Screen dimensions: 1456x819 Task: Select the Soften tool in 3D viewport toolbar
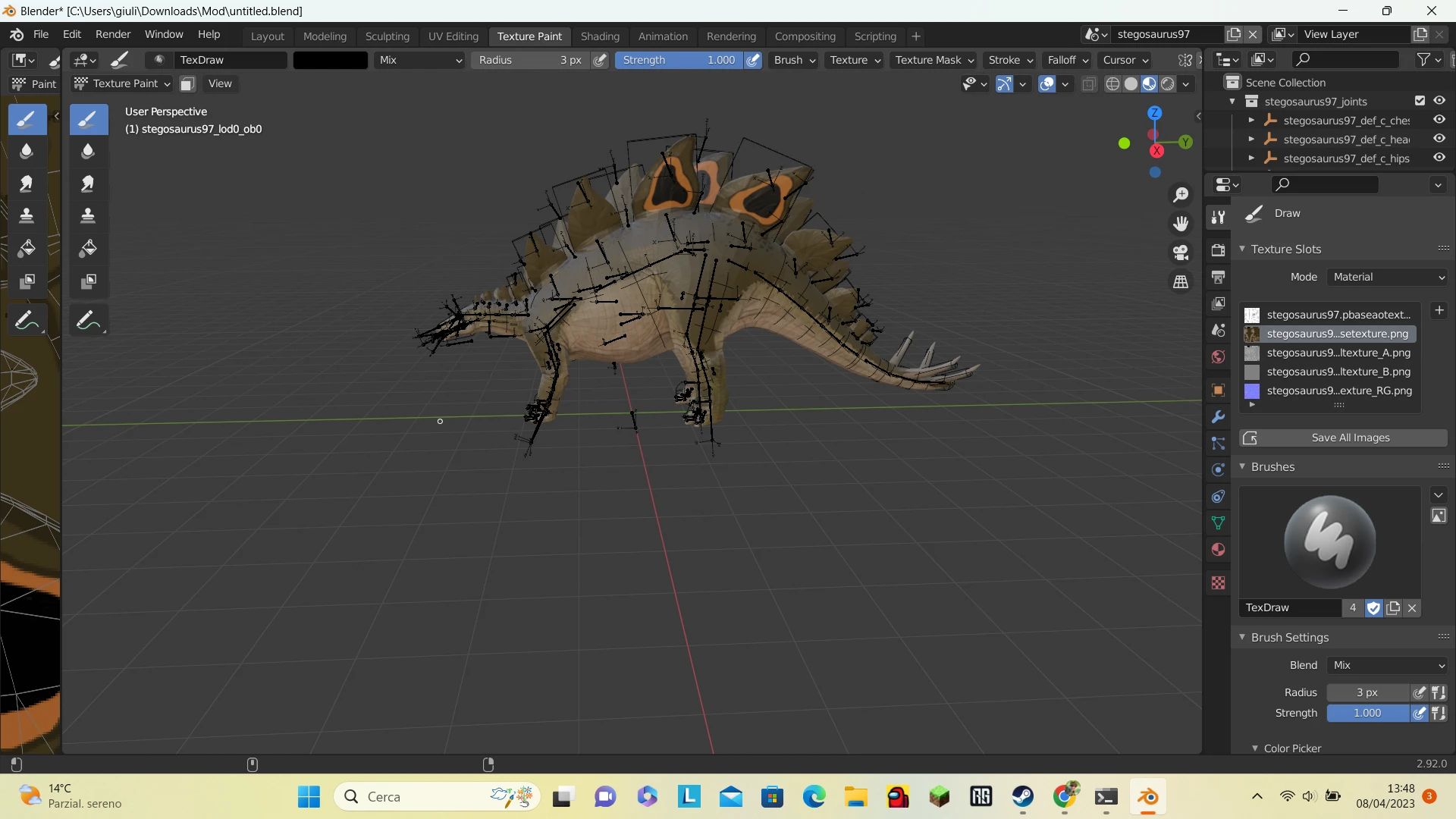click(x=88, y=152)
